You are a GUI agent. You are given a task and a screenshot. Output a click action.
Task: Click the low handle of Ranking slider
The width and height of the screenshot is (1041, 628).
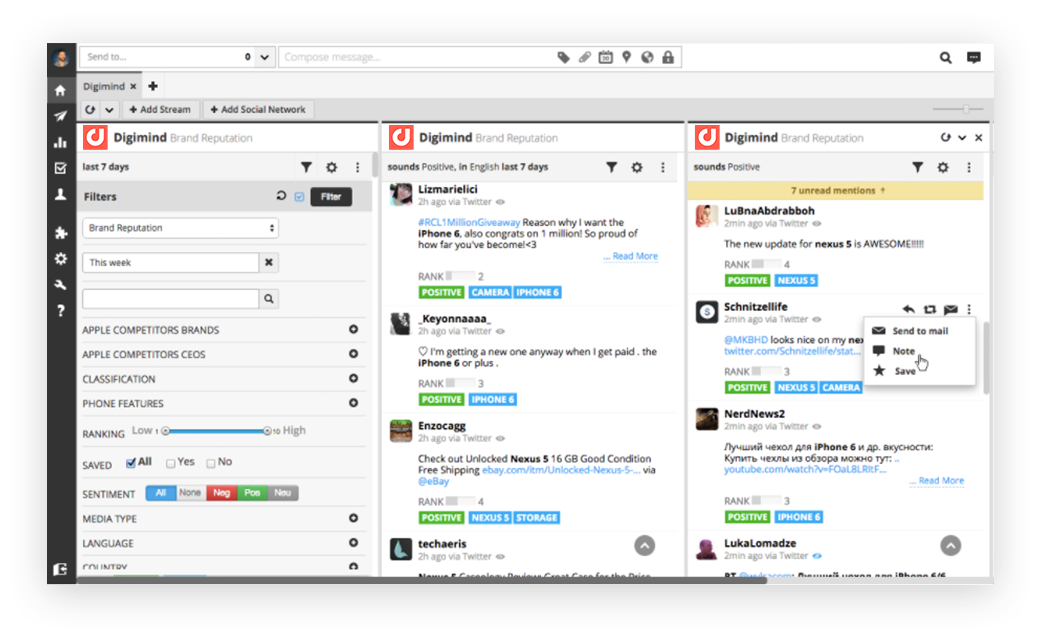(x=165, y=431)
